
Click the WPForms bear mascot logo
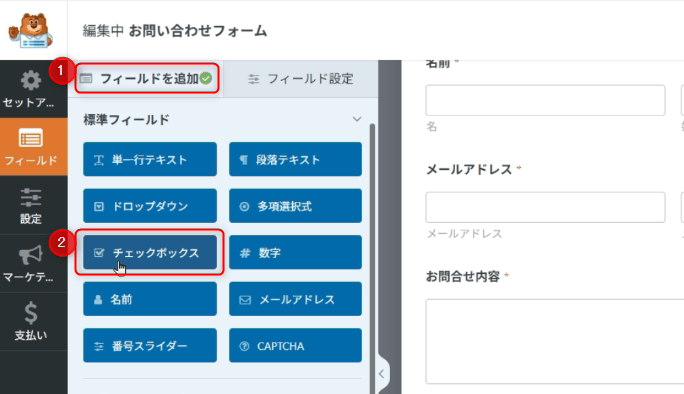31,31
